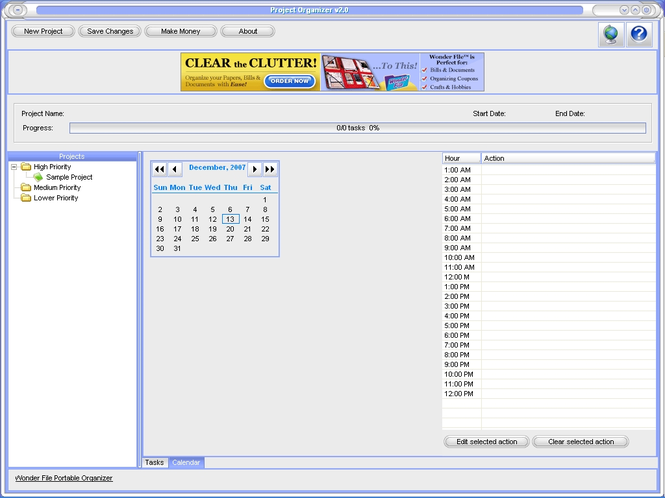Select the 9:00 AM hour row

coord(548,248)
